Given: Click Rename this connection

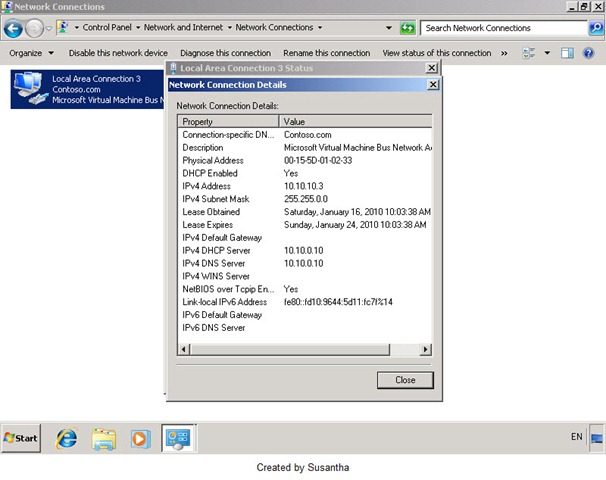Looking at the screenshot, I should (327, 53).
